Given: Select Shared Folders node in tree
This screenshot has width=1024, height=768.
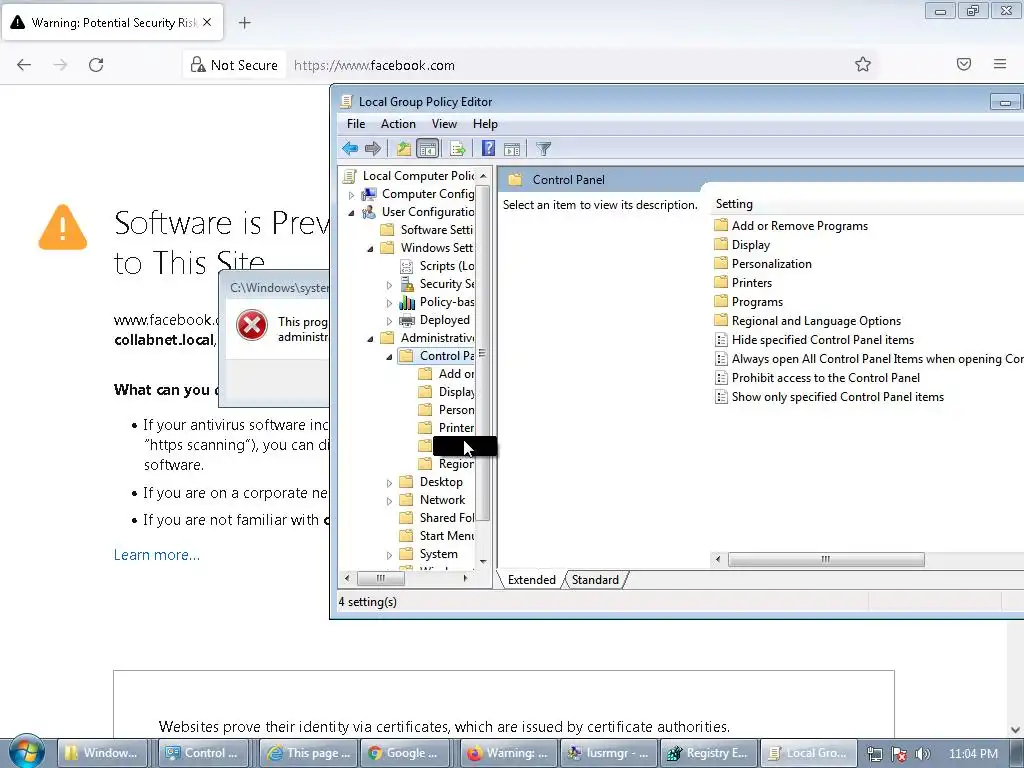Looking at the screenshot, I should [x=438, y=517].
